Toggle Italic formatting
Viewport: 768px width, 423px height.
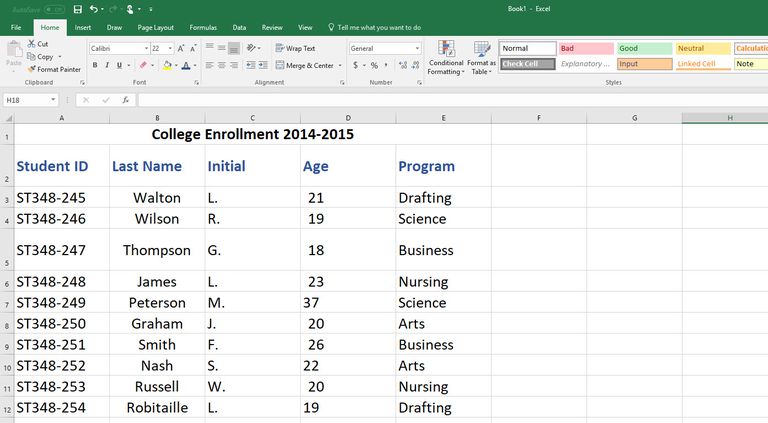tap(108, 65)
